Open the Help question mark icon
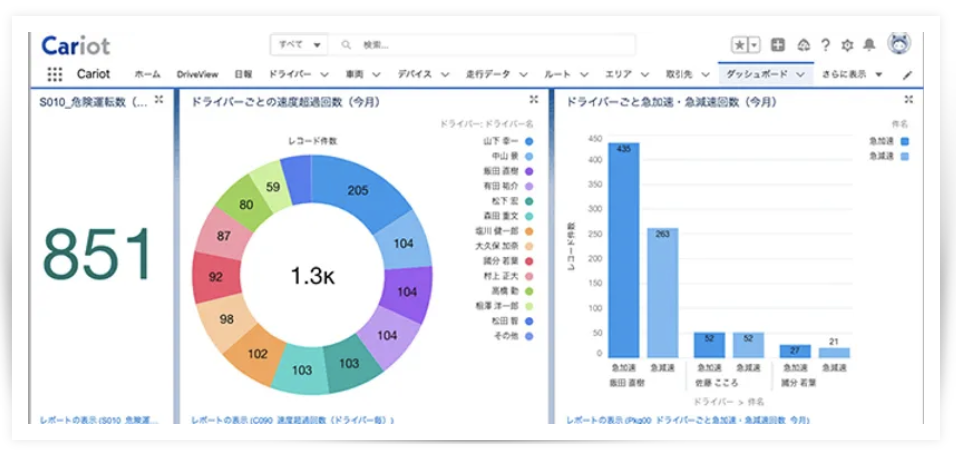This screenshot has width=956, height=462. click(x=825, y=45)
